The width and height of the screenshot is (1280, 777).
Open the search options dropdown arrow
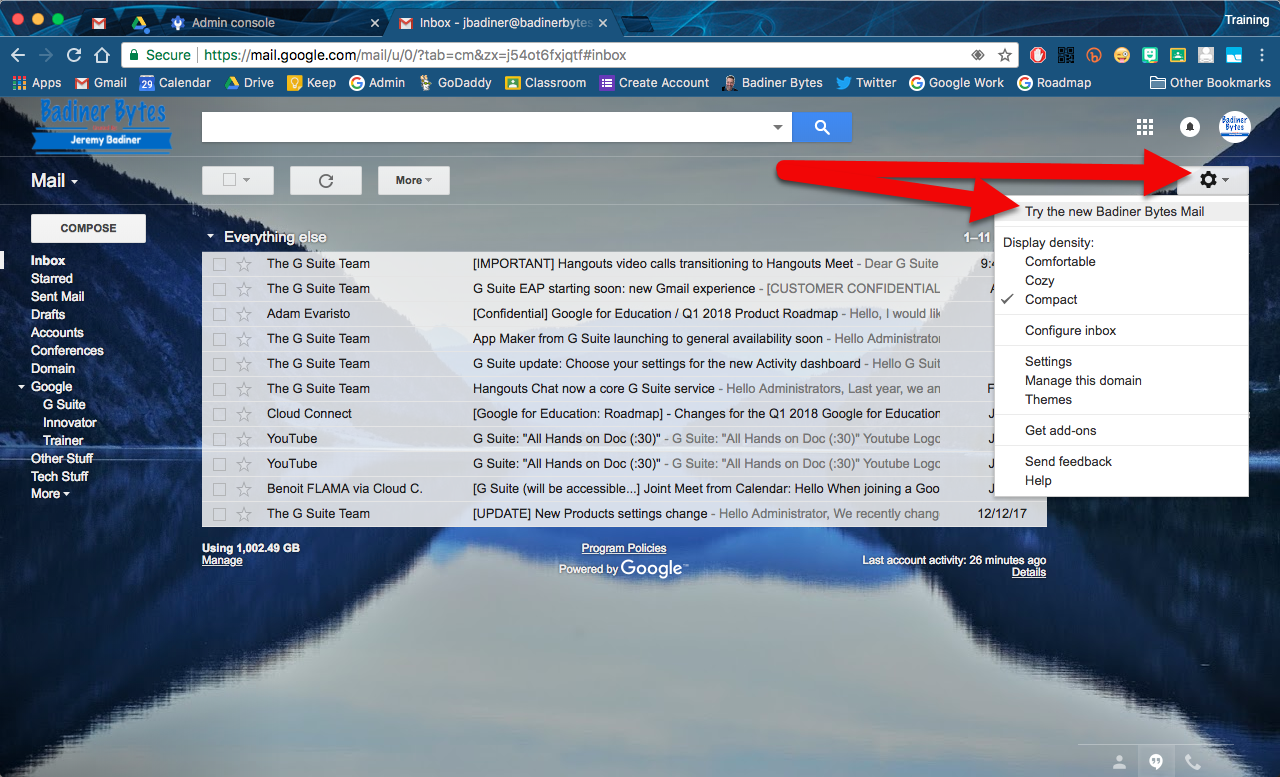pyautogui.click(x=778, y=128)
